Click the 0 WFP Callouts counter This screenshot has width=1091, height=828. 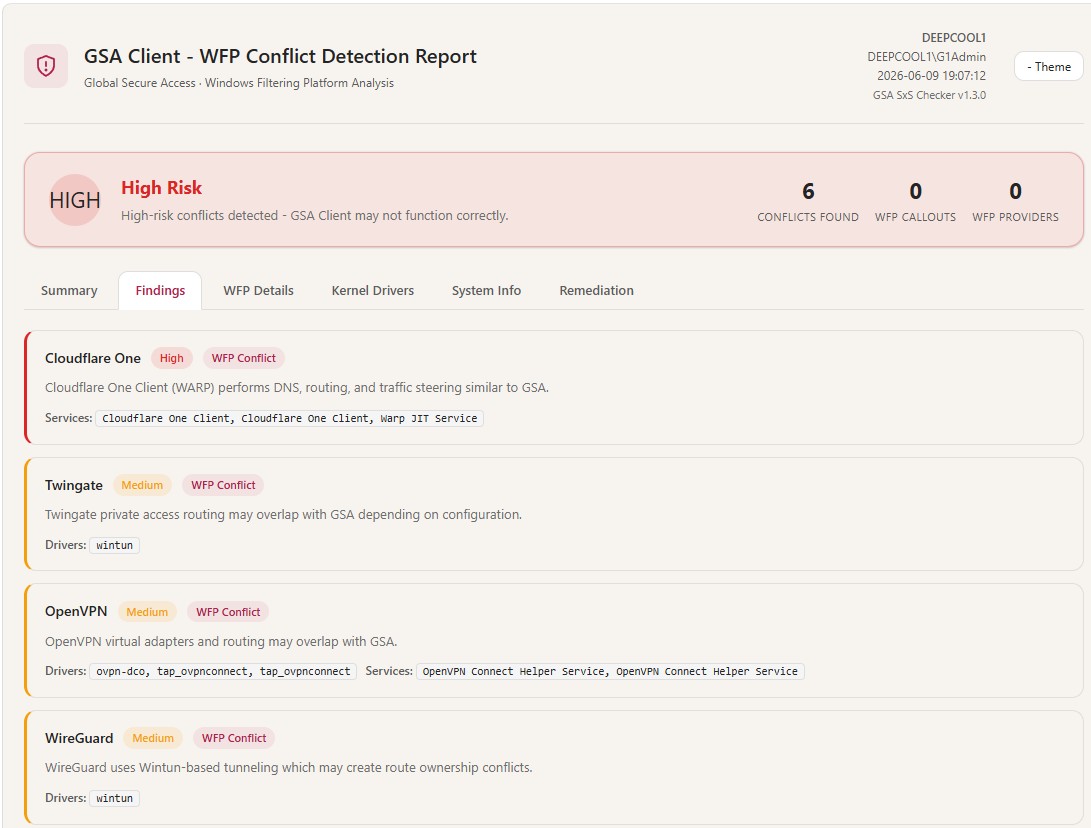[x=915, y=201]
